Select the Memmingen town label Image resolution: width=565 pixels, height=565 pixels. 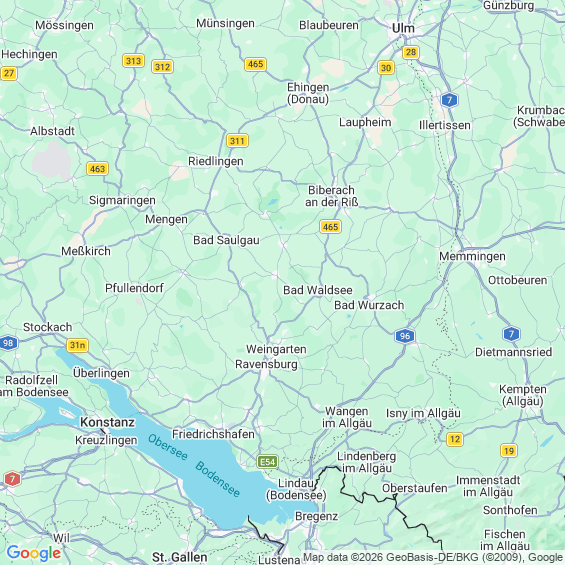[472, 257]
